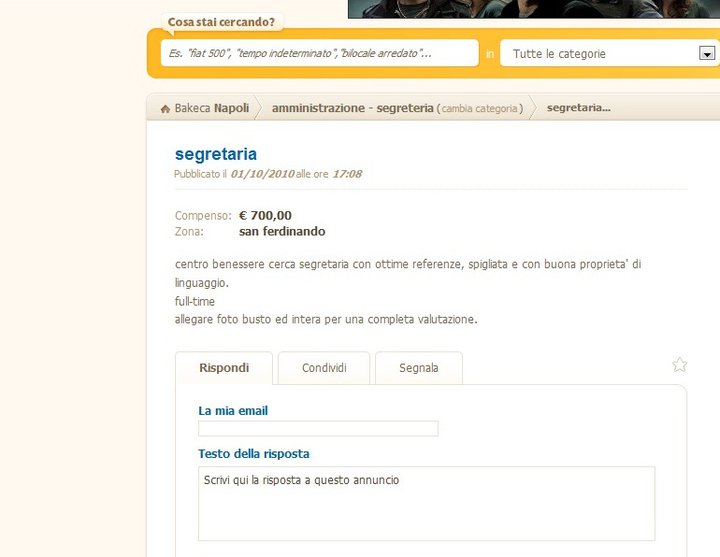720x557 pixels.
Task: Select the Rispondi tab
Action: click(224, 368)
